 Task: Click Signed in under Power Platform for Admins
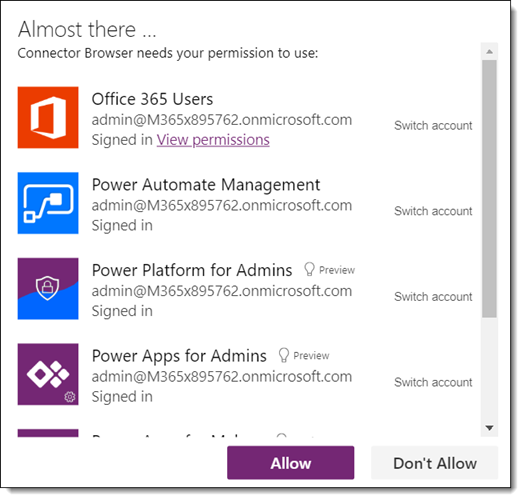[122, 311]
